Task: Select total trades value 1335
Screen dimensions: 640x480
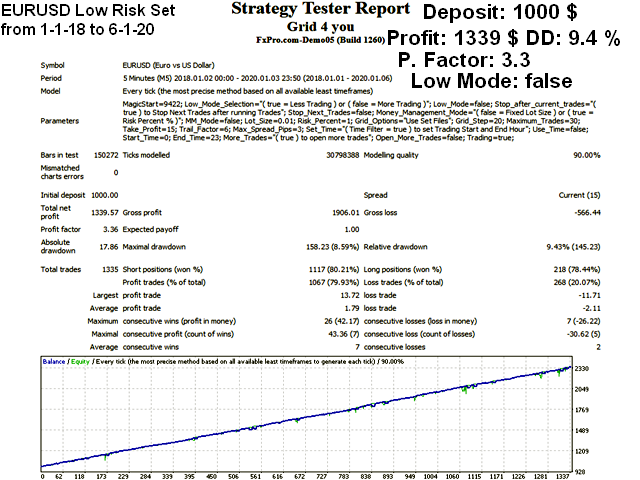Action: 110,269
